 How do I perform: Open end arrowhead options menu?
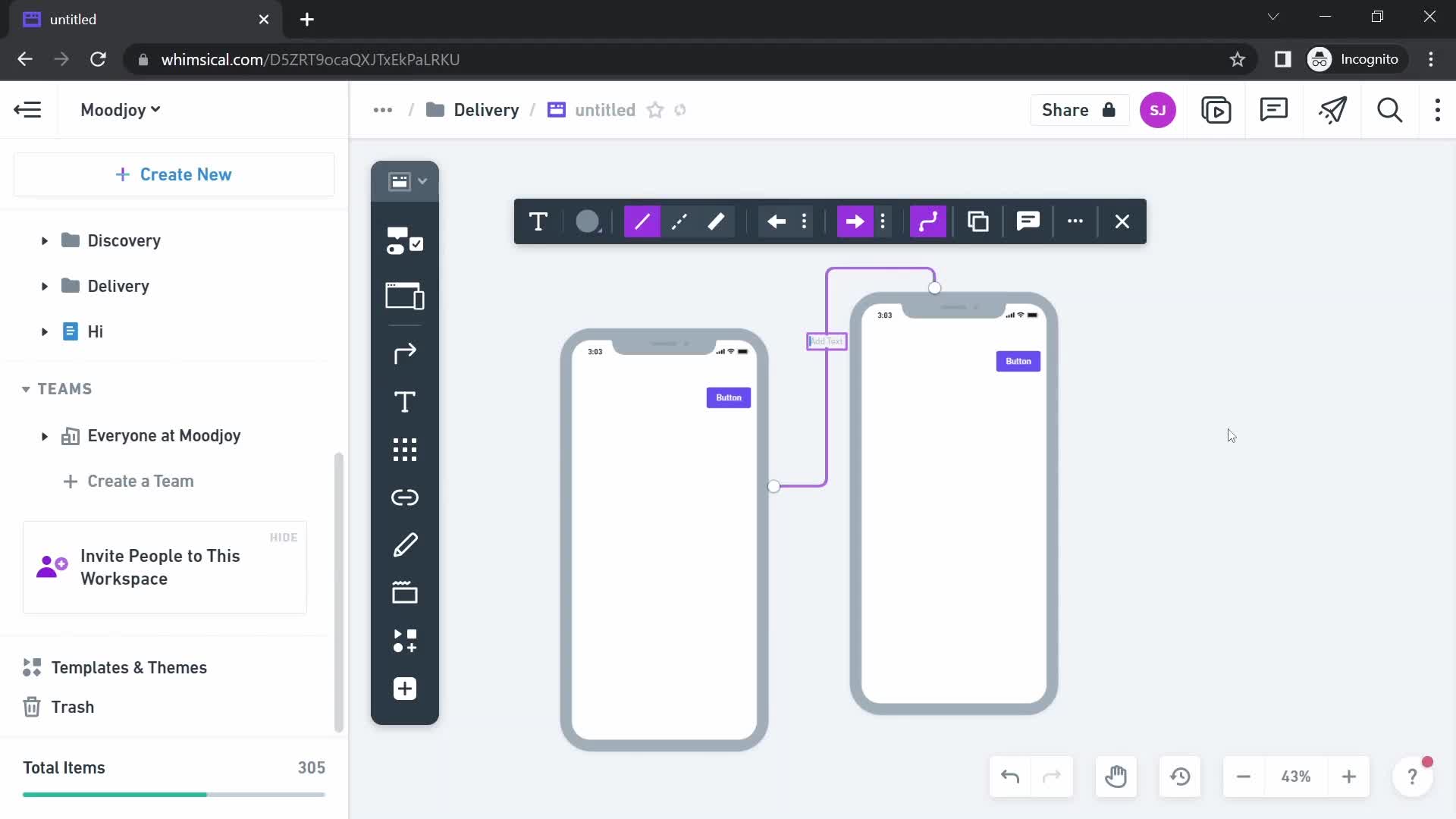[x=883, y=221]
